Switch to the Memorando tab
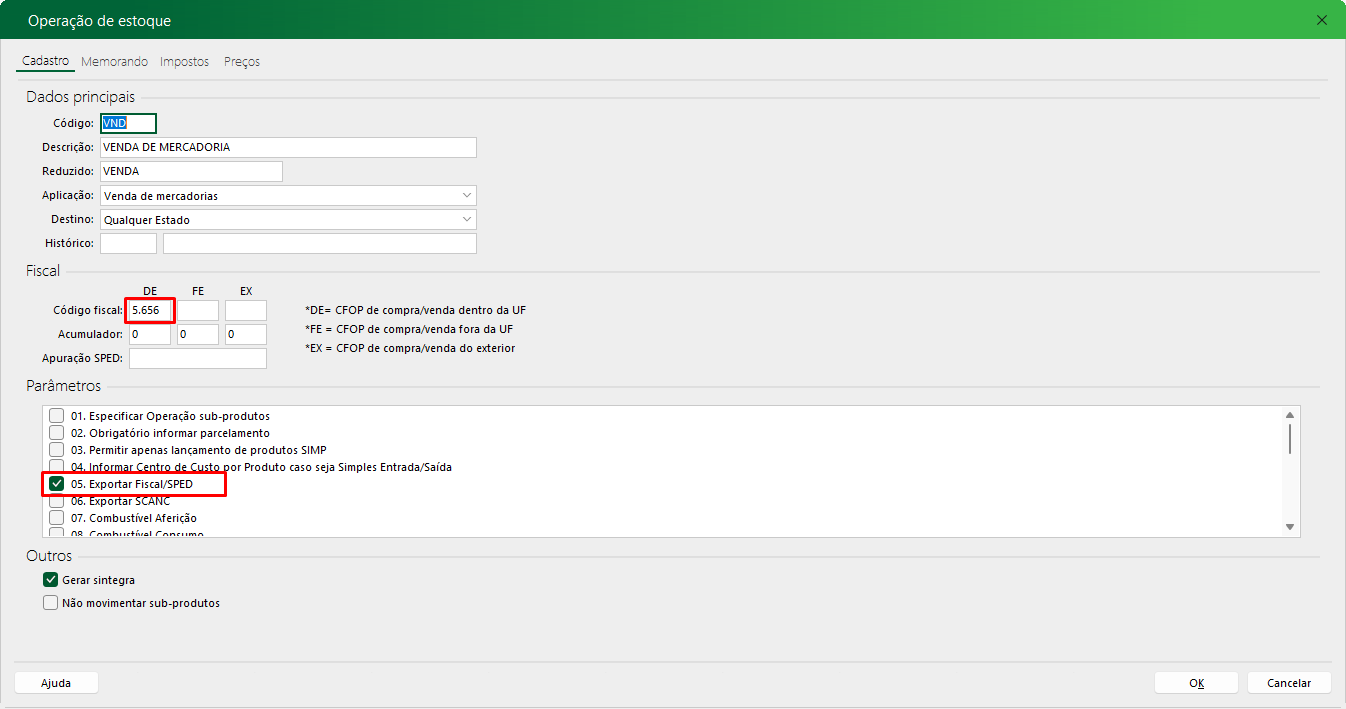1346x709 pixels. pyautogui.click(x=114, y=62)
